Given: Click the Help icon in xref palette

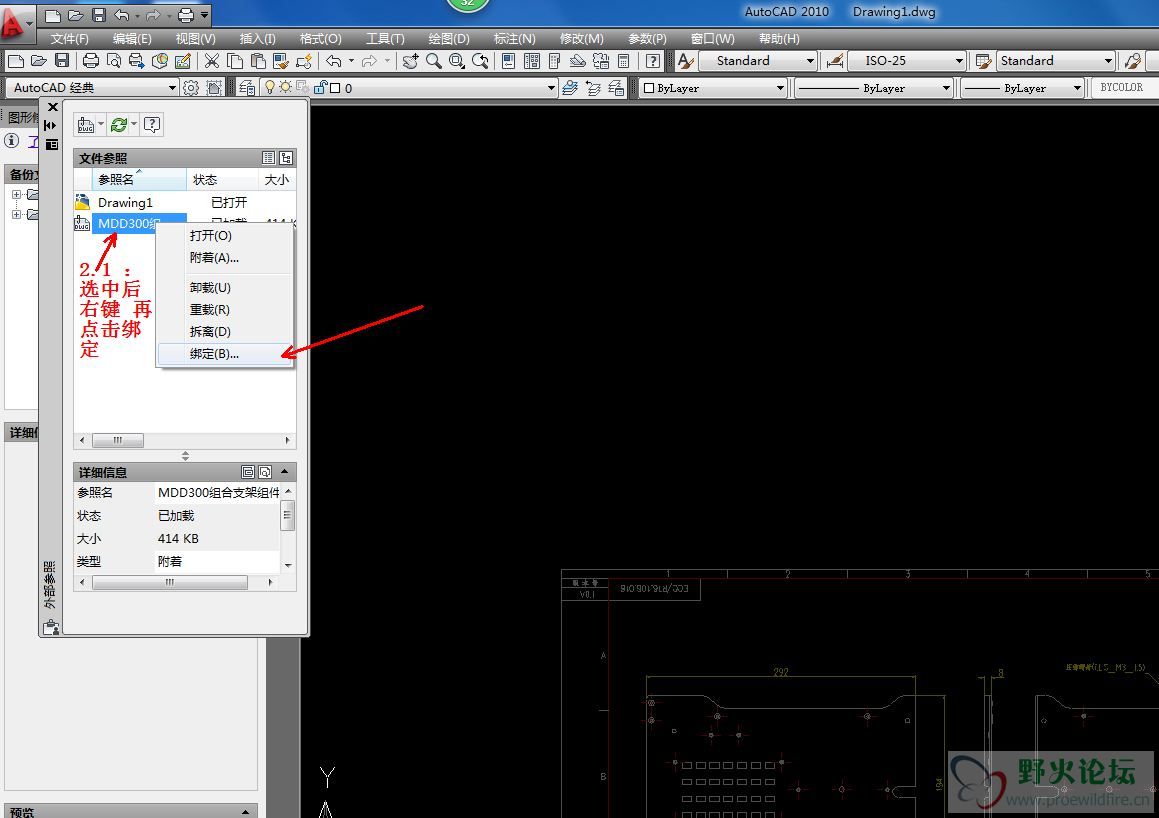Looking at the screenshot, I should click(x=152, y=125).
